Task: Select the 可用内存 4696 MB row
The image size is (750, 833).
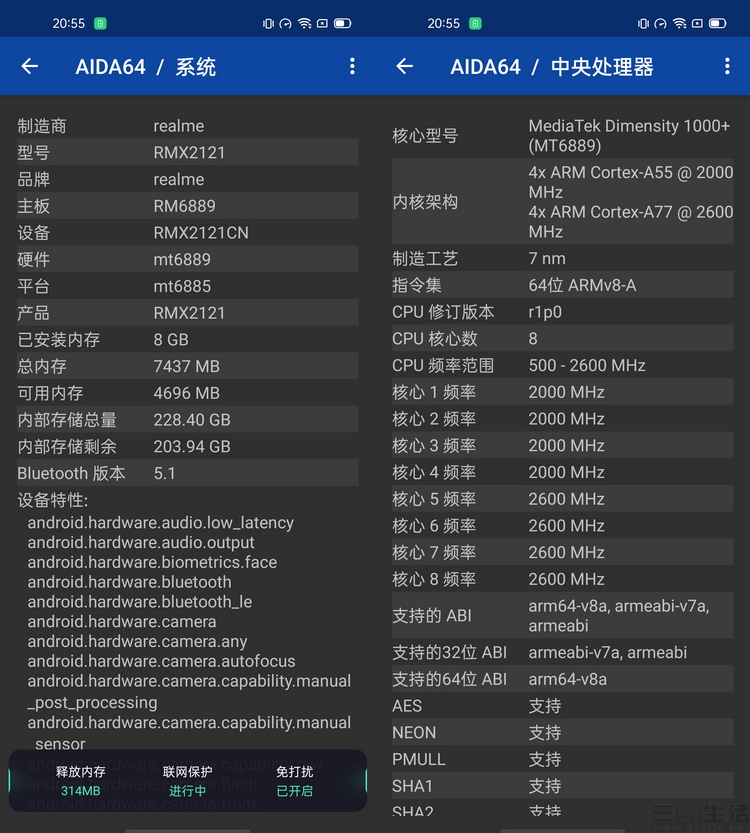Action: [x=188, y=393]
